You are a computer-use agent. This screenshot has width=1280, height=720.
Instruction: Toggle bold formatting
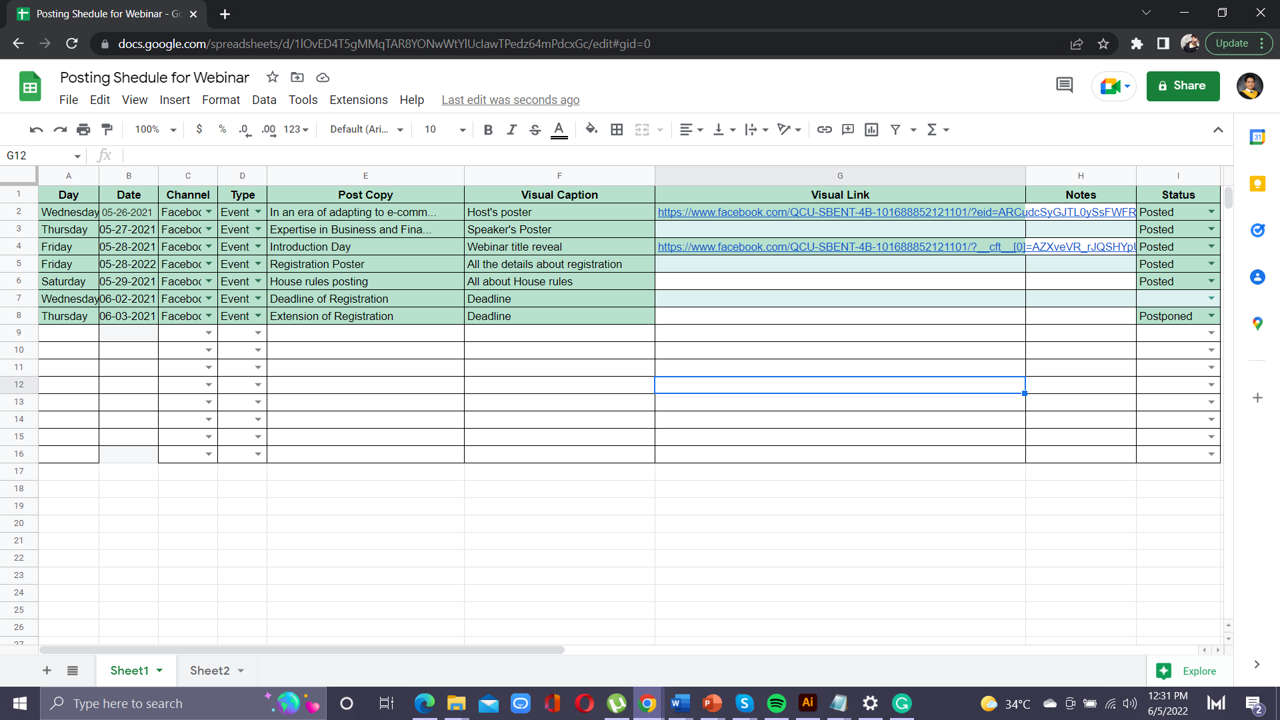488,130
